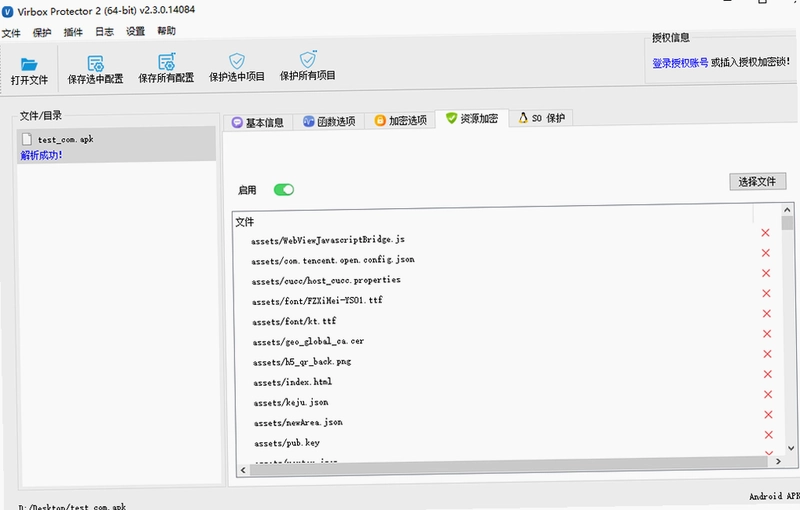The image size is (800, 510).
Task: Click the horizontal scrollbar track of the file list
Action: 508,466
